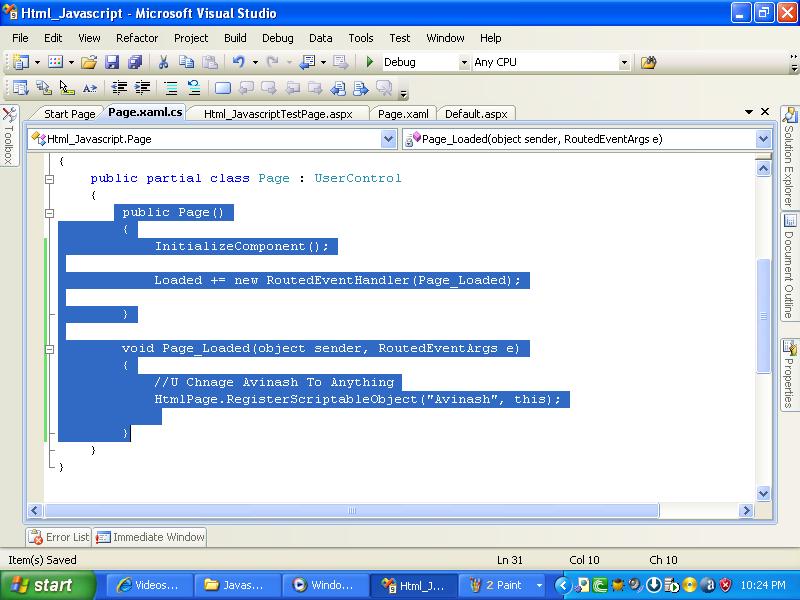Click the horizontal scrollbar thumb
Screen dimensions: 800x600
352,510
